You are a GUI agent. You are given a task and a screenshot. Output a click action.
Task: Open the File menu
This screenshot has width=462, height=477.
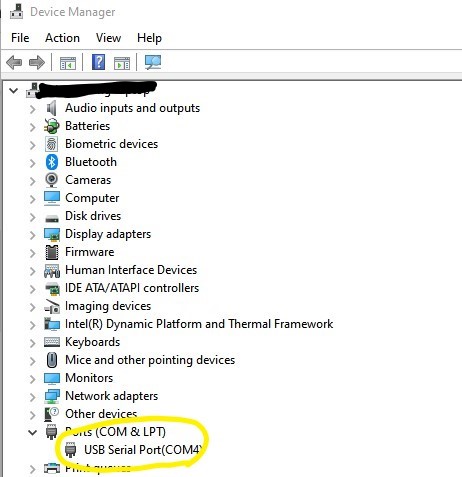[x=20, y=38]
